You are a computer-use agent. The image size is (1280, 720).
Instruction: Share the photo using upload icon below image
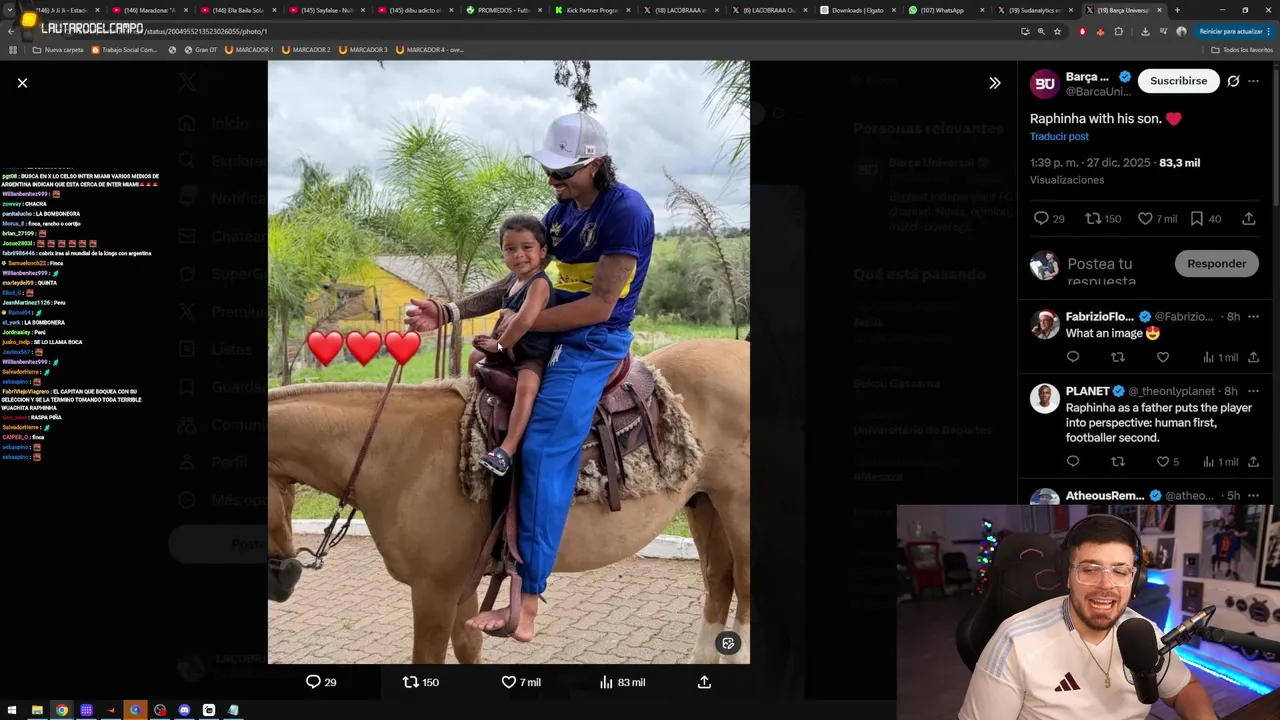(704, 682)
